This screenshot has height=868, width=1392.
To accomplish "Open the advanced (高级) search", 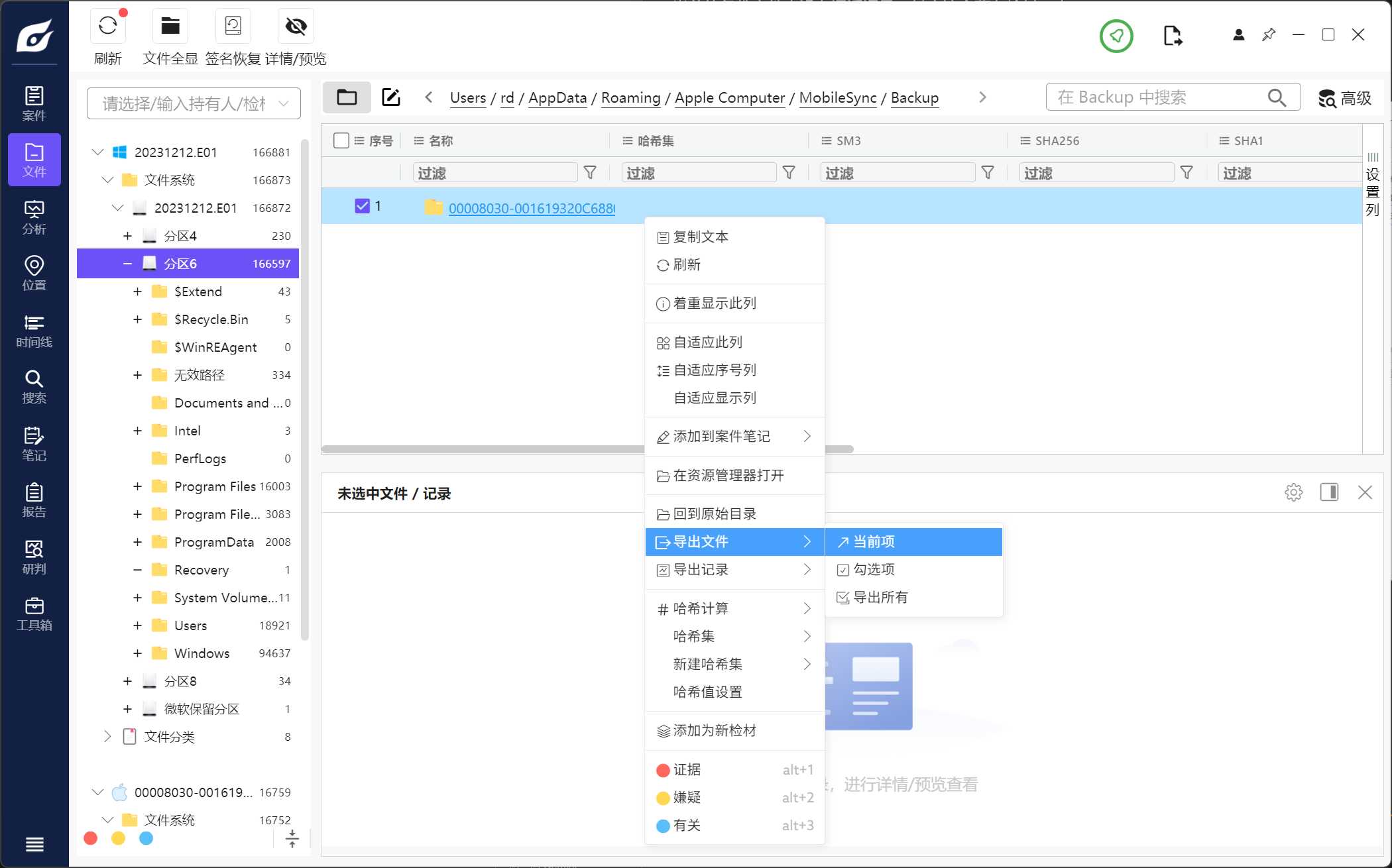I will [x=1345, y=98].
